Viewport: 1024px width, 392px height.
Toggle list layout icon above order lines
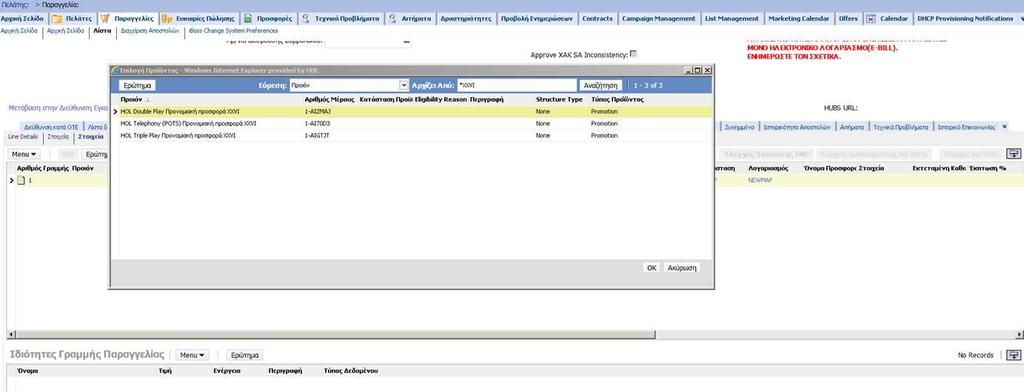click(x=1013, y=154)
